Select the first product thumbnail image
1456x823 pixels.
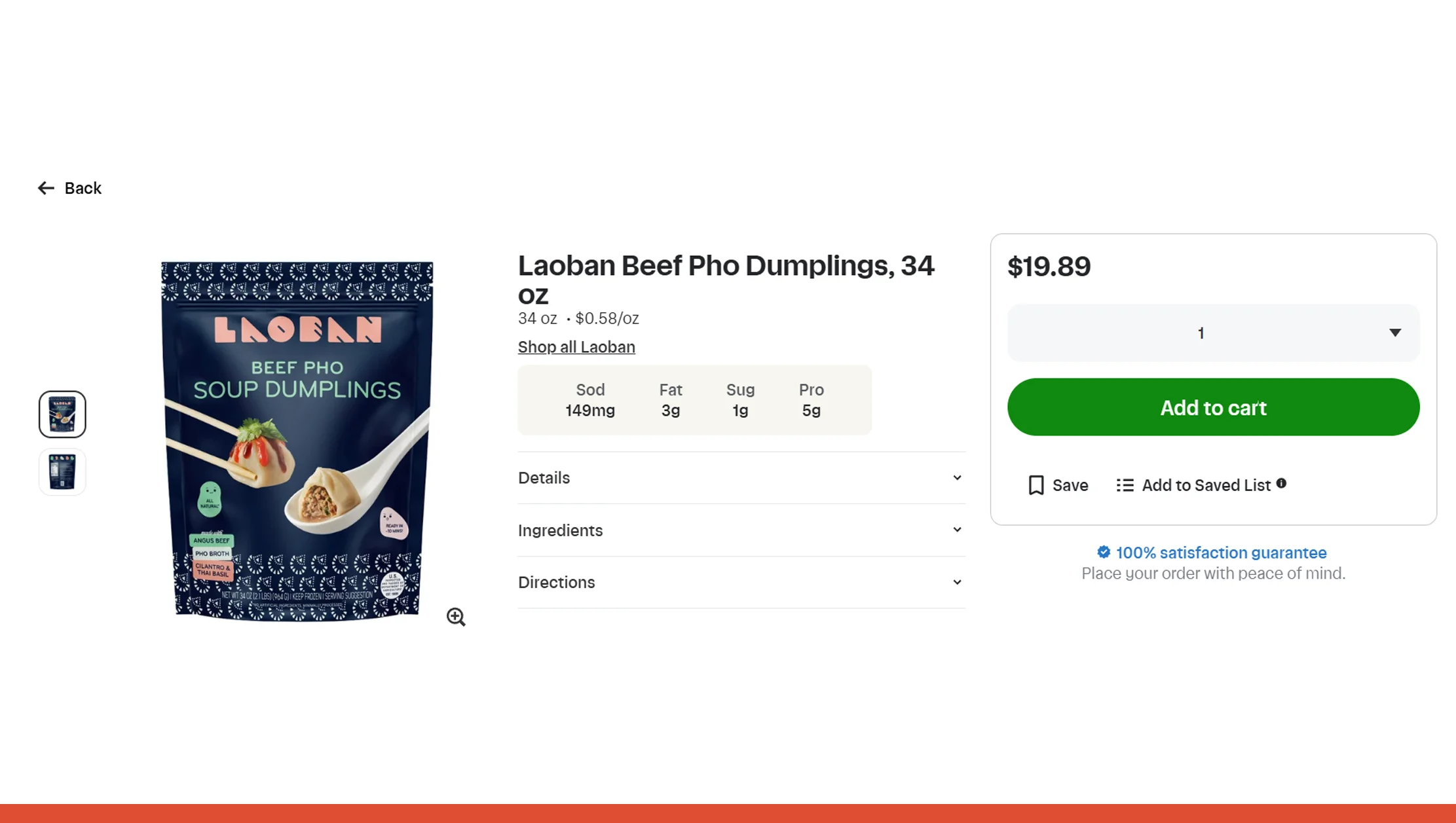point(62,414)
